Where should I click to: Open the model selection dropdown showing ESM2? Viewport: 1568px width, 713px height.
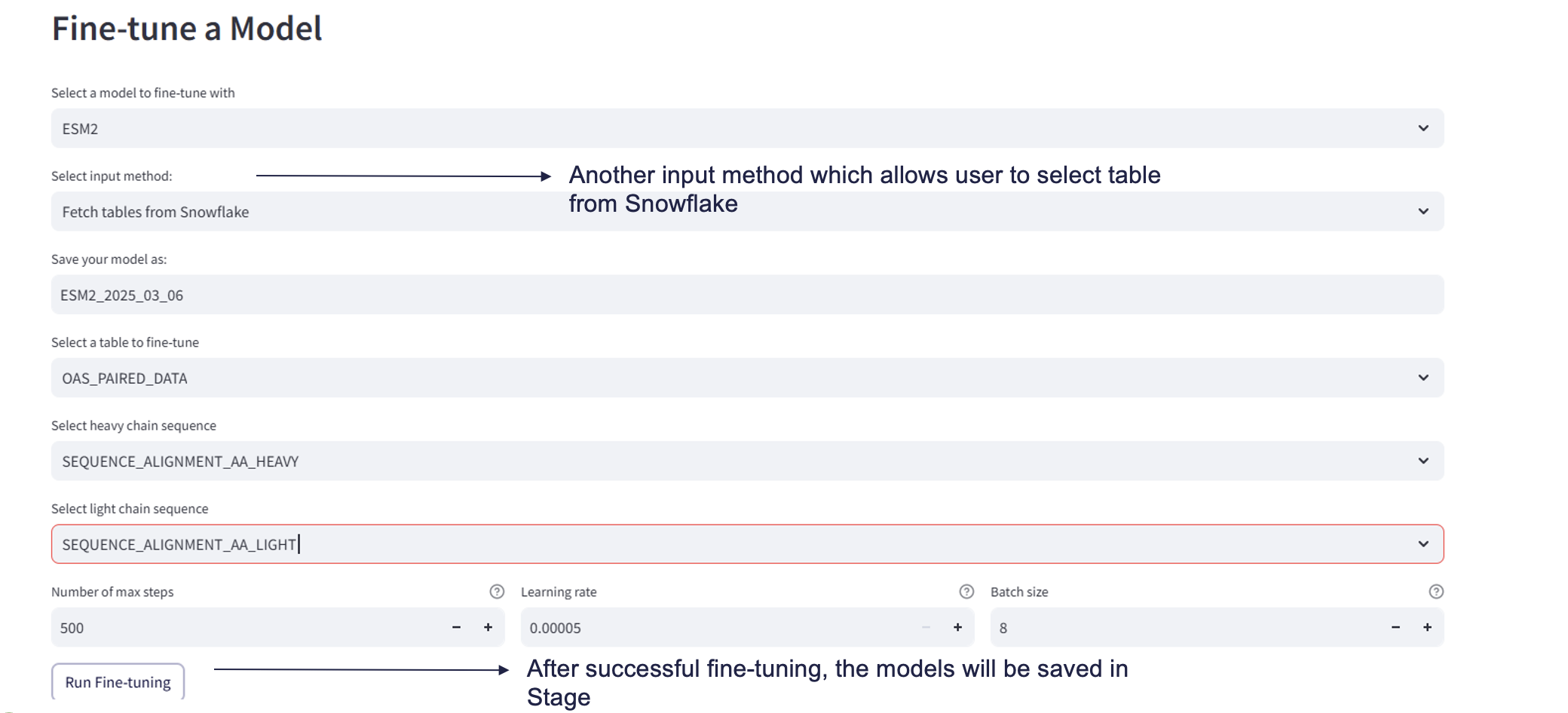coord(1423,128)
